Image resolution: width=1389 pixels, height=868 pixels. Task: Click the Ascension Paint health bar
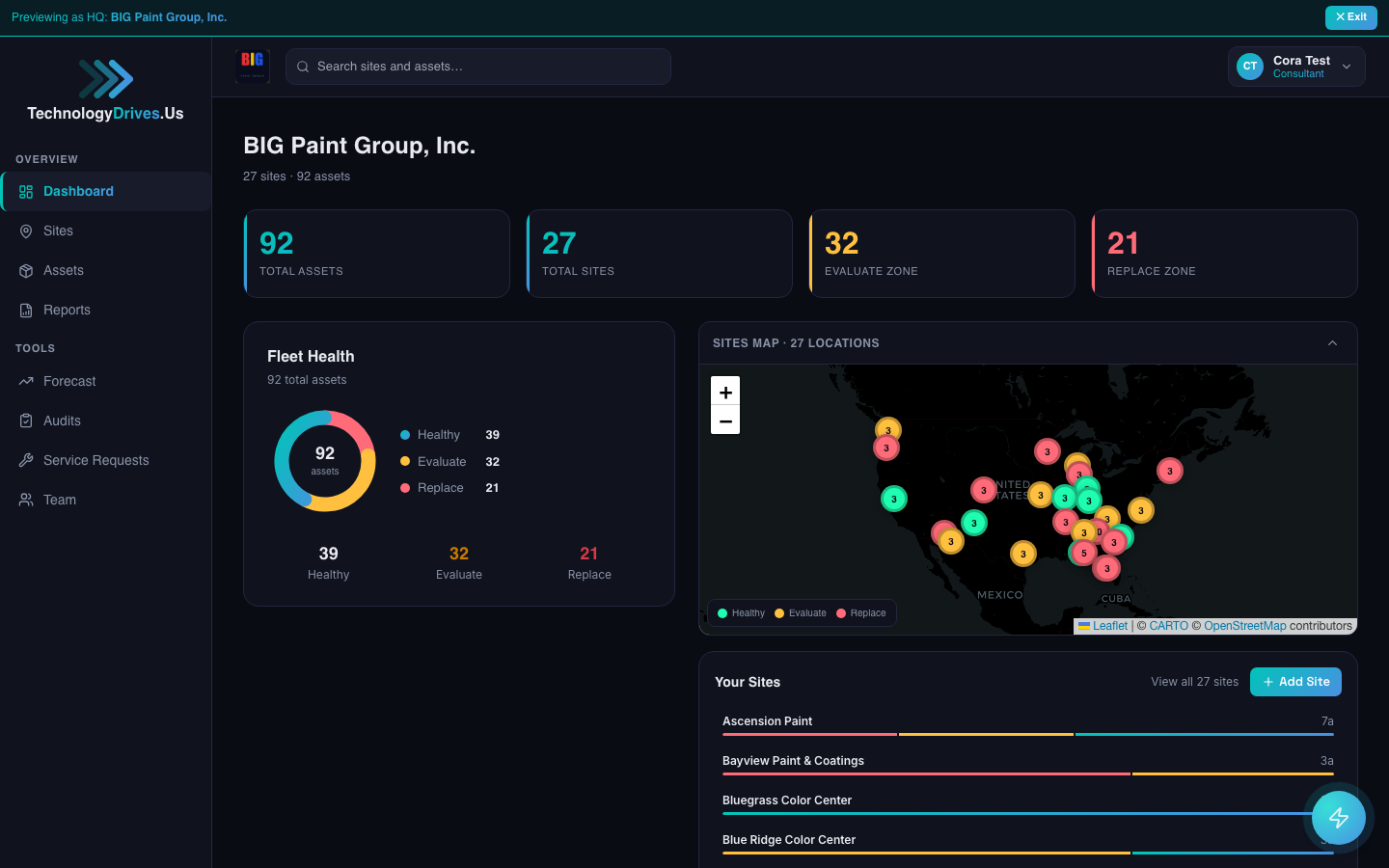tap(1027, 734)
